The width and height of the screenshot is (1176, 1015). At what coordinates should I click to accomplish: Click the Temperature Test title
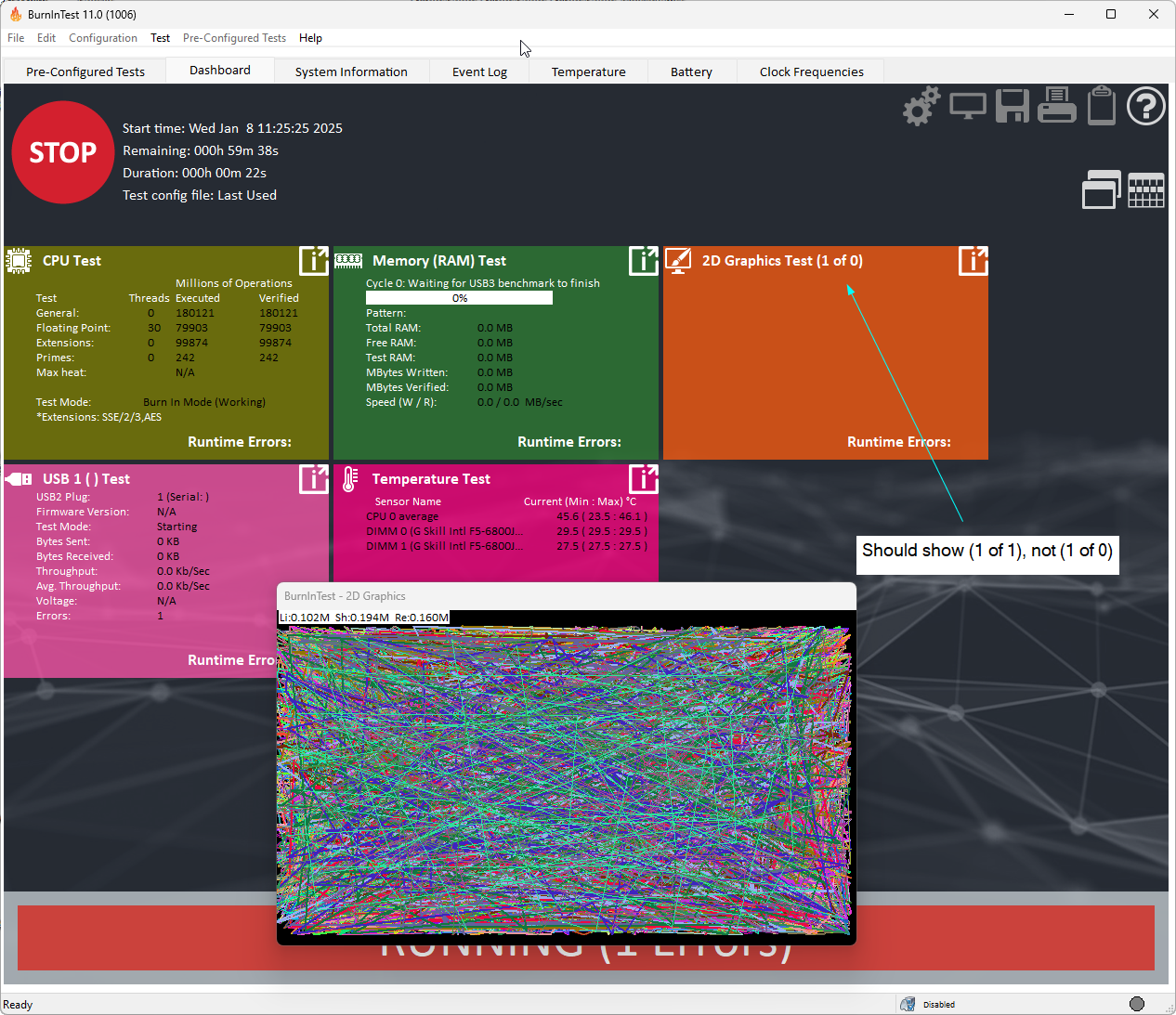431,479
